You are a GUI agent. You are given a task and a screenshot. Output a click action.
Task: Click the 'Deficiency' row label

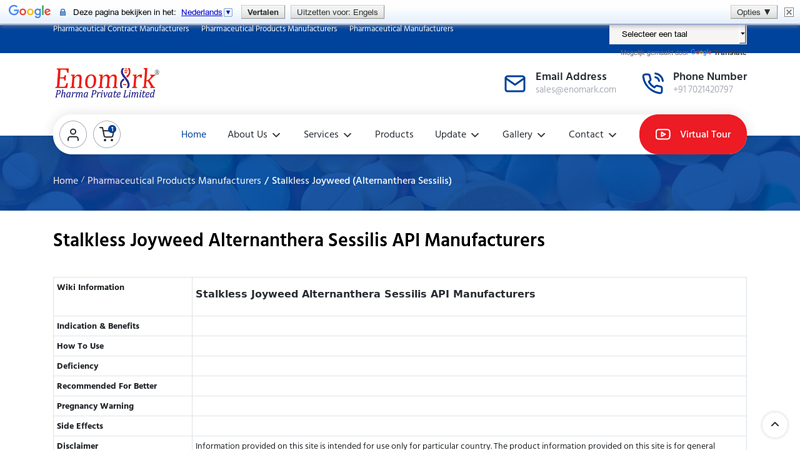[78, 366]
